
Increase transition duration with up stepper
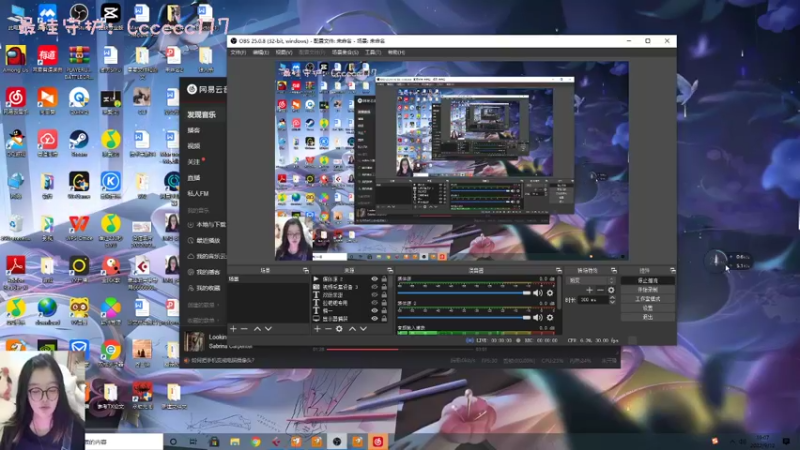tap(612, 298)
